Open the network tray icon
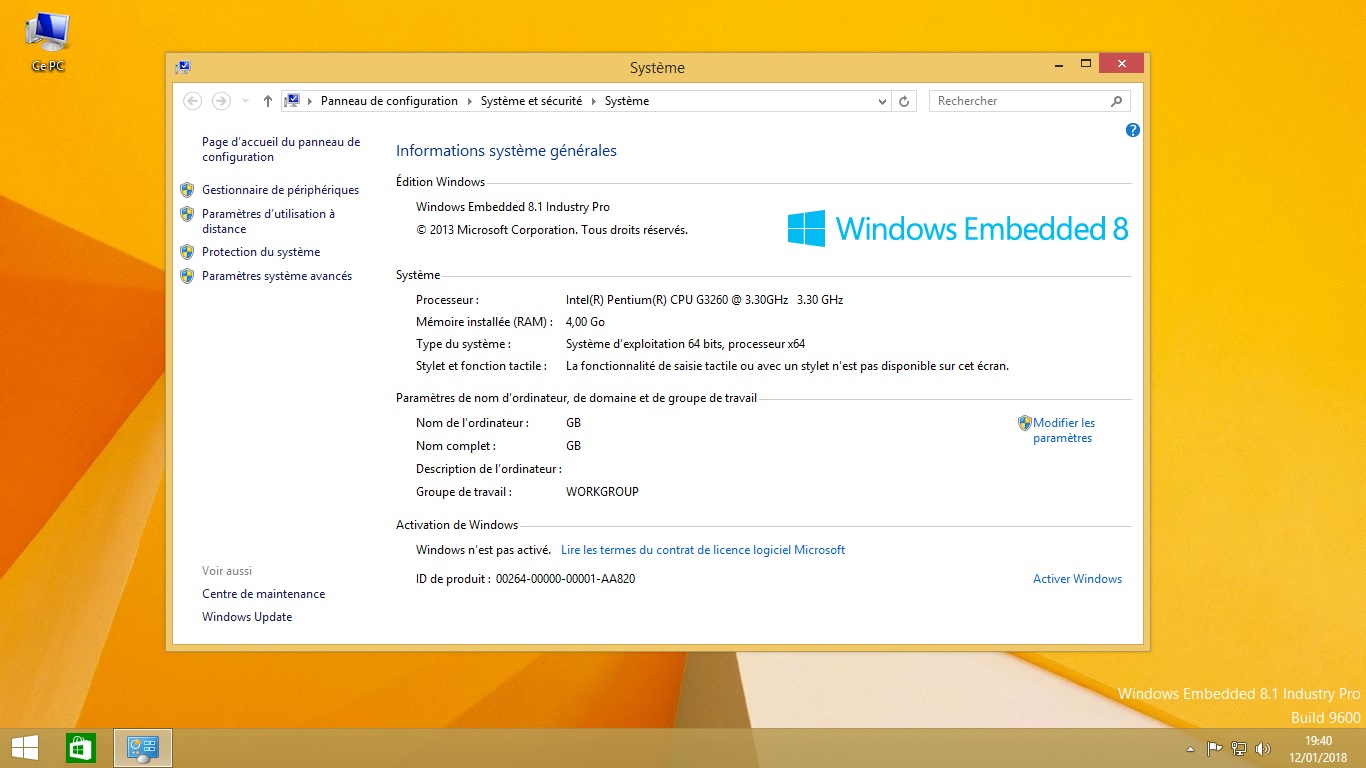The height and width of the screenshot is (768, 1366). pyautogui.click(x=1239, y=749)
